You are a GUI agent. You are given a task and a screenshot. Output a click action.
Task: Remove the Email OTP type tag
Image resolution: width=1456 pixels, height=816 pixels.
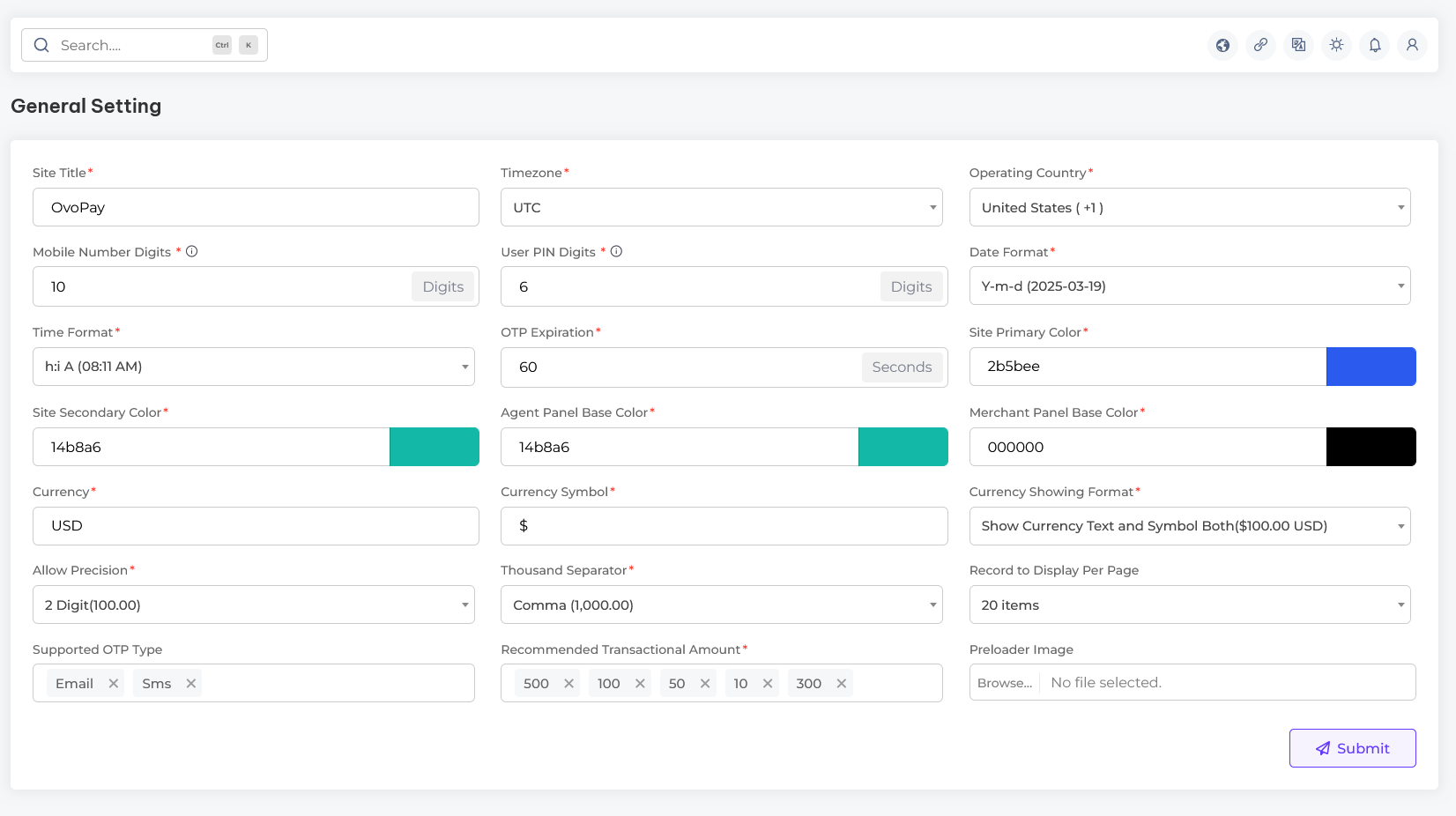114,684
